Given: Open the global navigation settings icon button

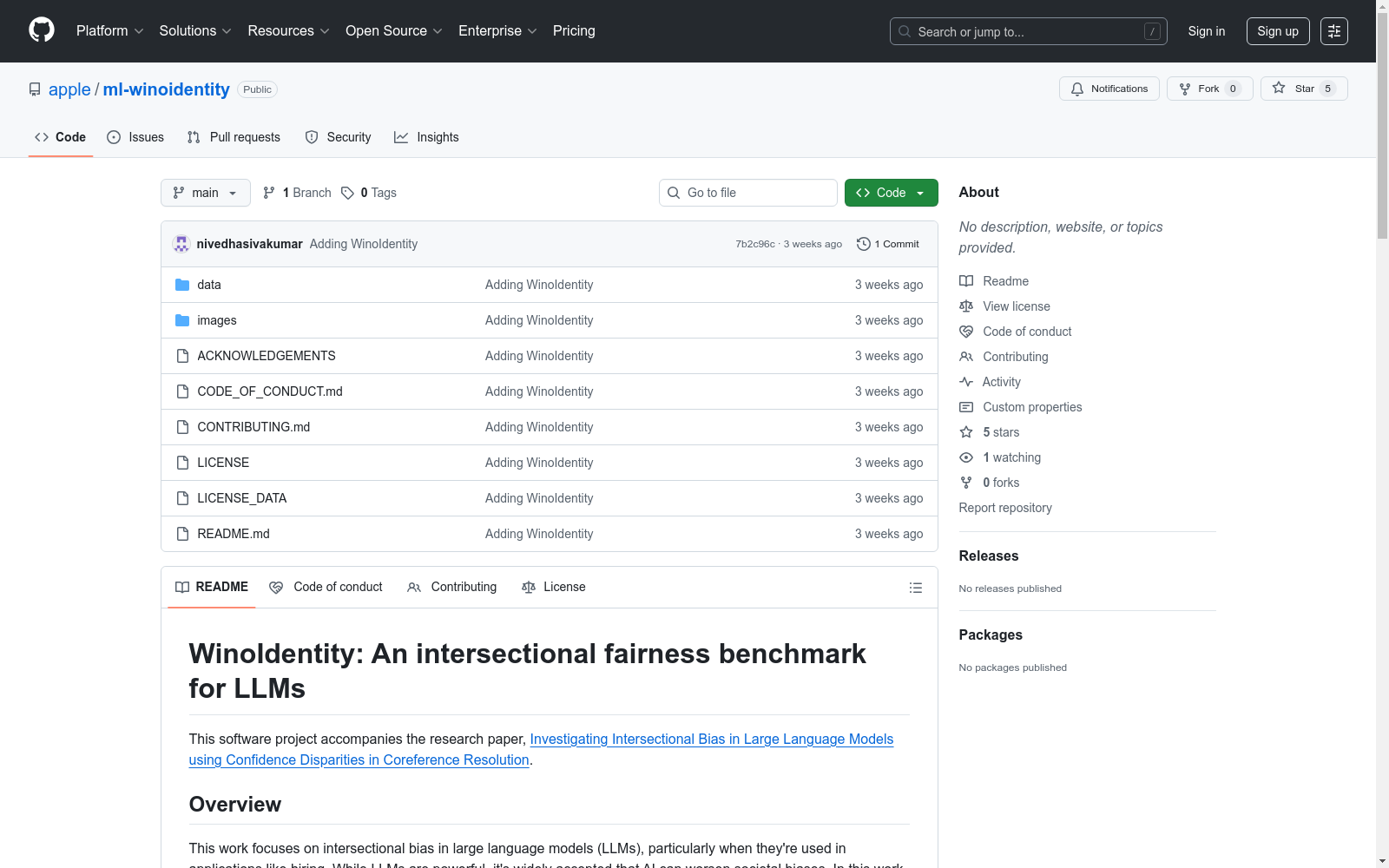Looking at the screenshot, I should [x=1334, y=31].
